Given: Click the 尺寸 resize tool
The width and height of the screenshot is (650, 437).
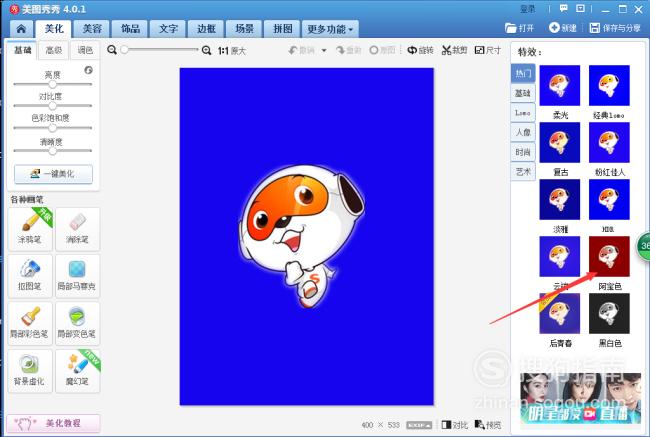Looking at the screenshot, I should click(488, 50).
